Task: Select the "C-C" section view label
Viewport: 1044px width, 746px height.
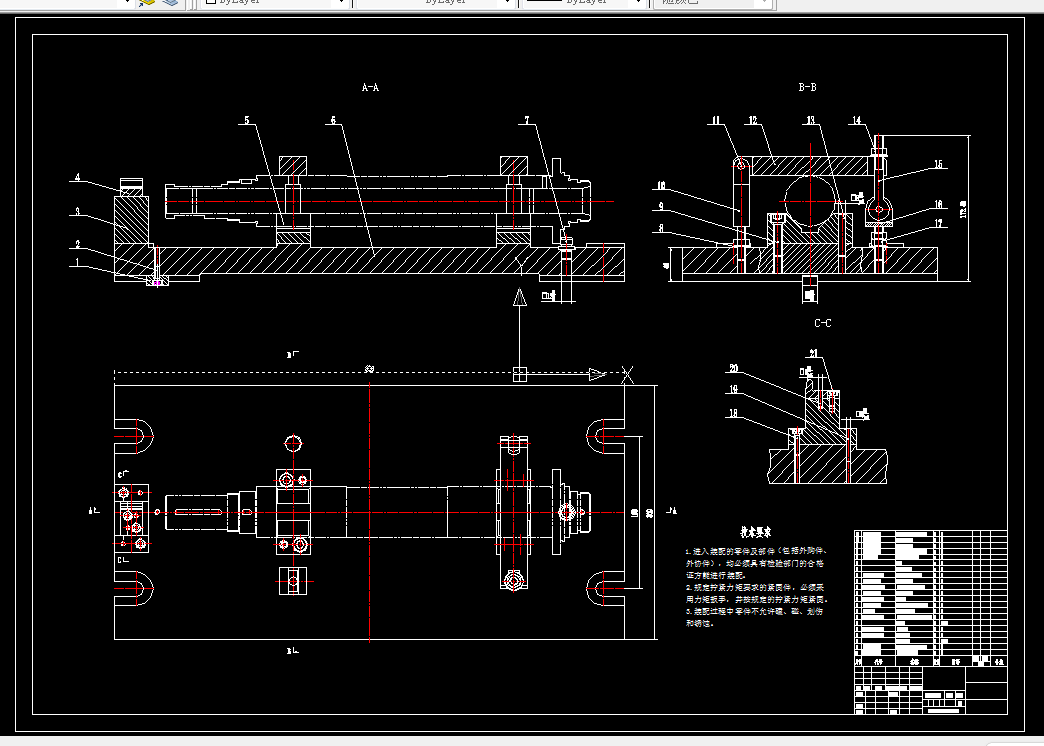Action: 823,323
